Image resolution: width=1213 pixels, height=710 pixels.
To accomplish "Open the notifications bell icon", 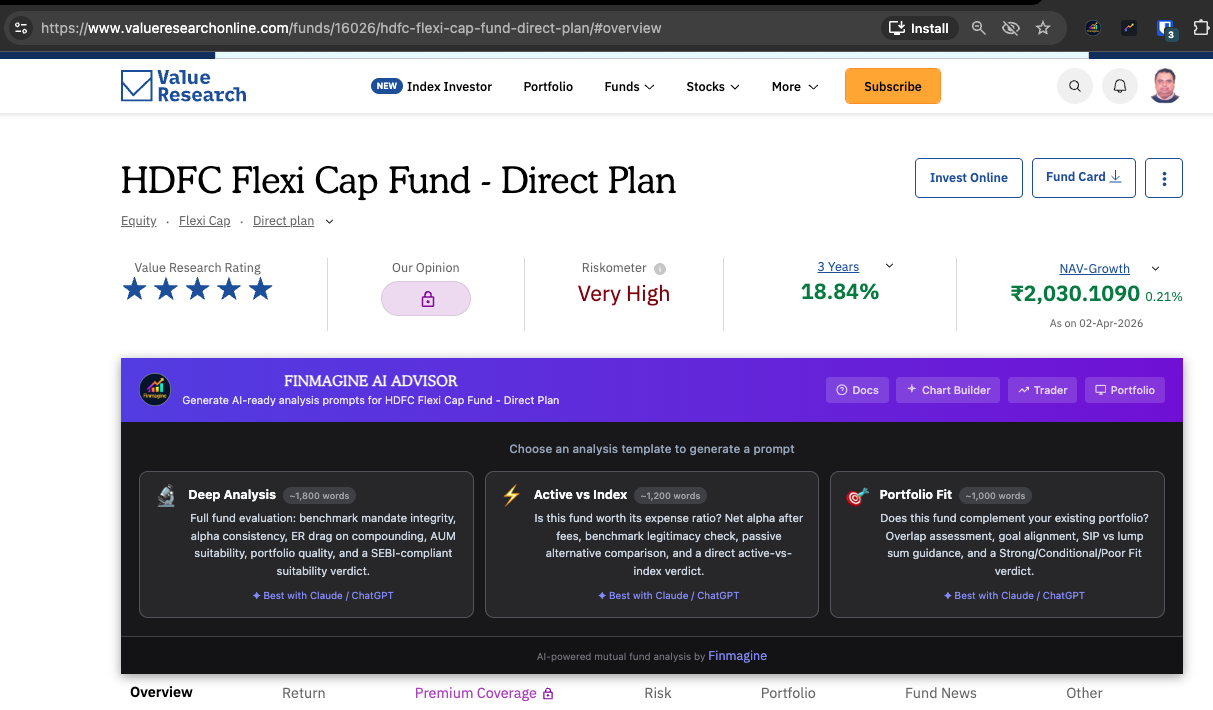I will click(x=1120, y=87).
